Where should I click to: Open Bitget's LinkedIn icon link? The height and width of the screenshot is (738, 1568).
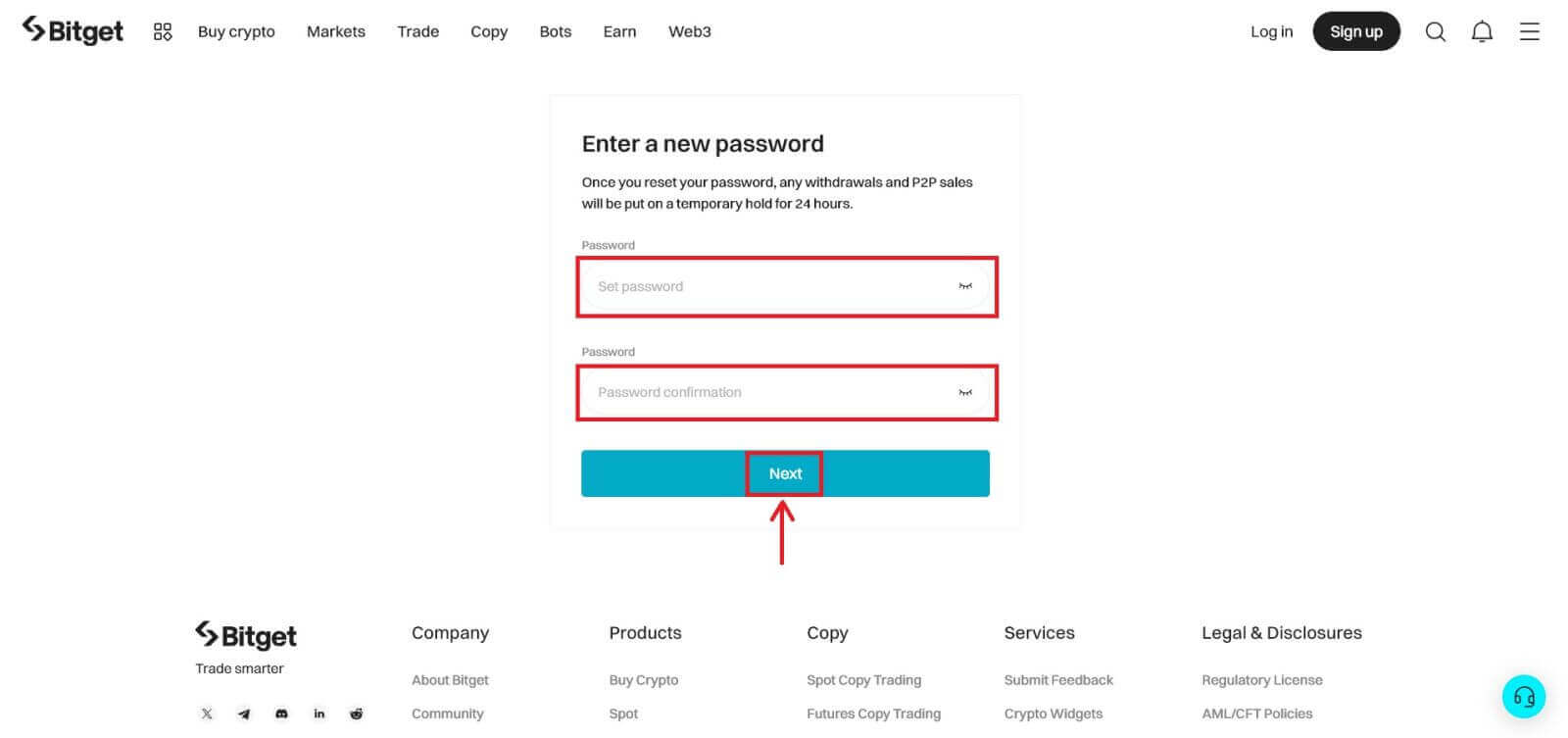(x=318, y=713)
